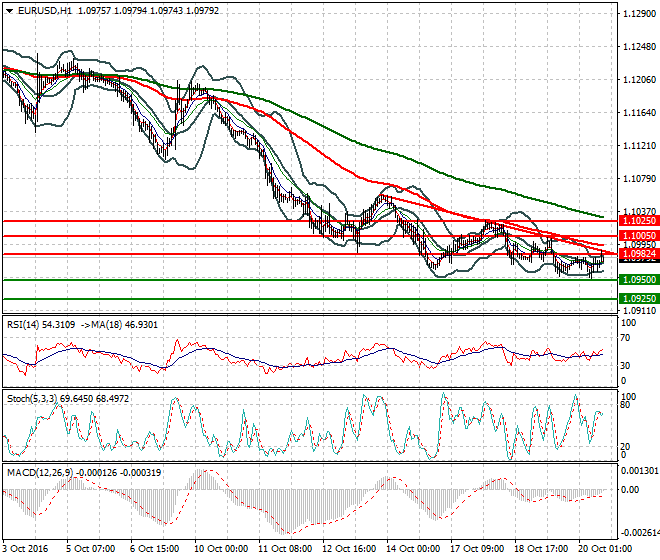Select the 1.09250 green support price label
660x560 pixels.
638,298
